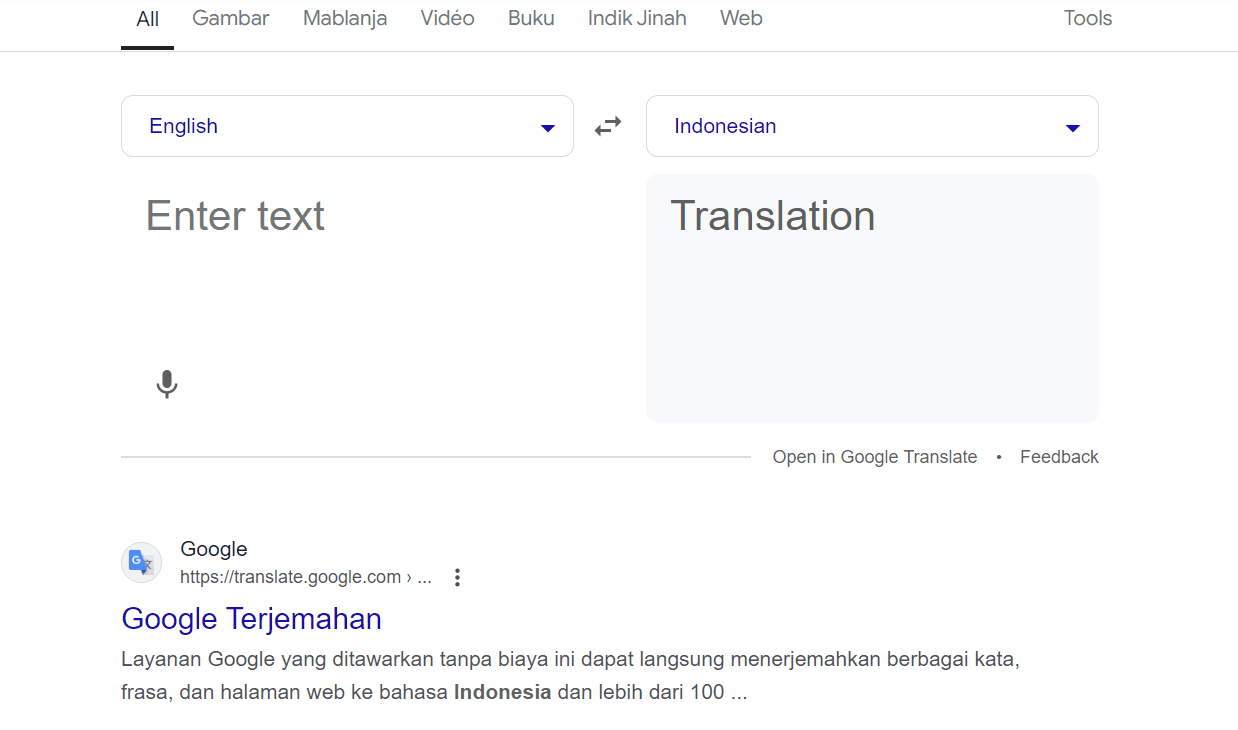Select the All results tab
This screenshot has width=1238, height=730.
147,19
